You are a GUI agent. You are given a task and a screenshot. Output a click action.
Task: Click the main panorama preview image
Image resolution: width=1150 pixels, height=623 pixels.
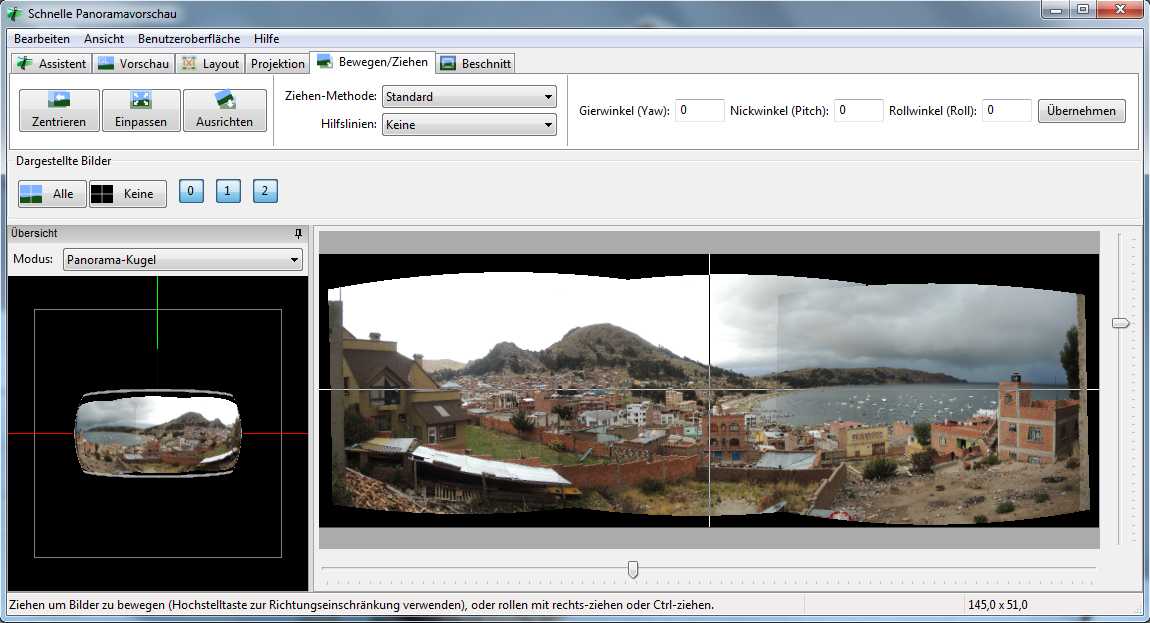pyautogui.click(x=708, y=390)
